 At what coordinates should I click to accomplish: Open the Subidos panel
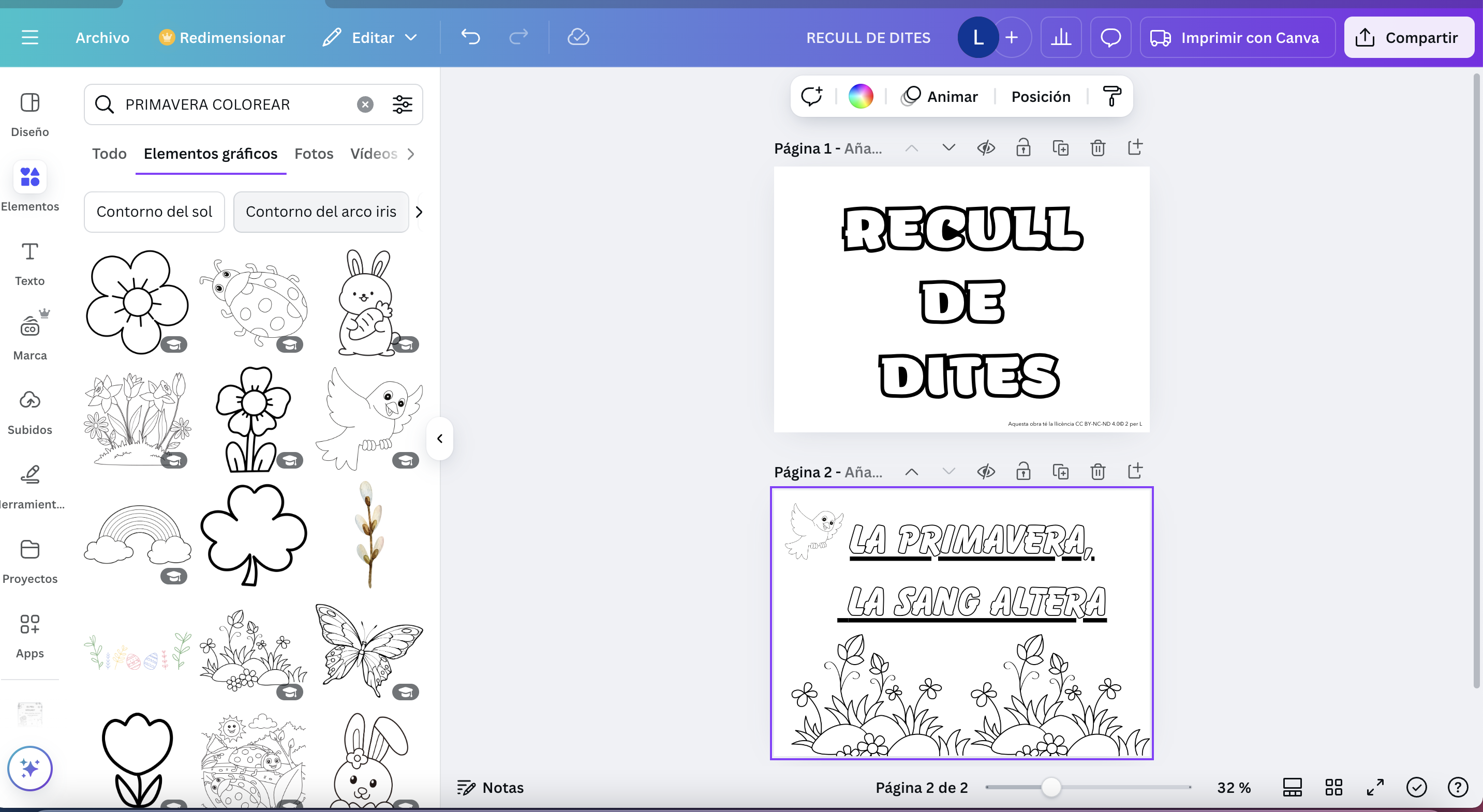tap(30, 410)
